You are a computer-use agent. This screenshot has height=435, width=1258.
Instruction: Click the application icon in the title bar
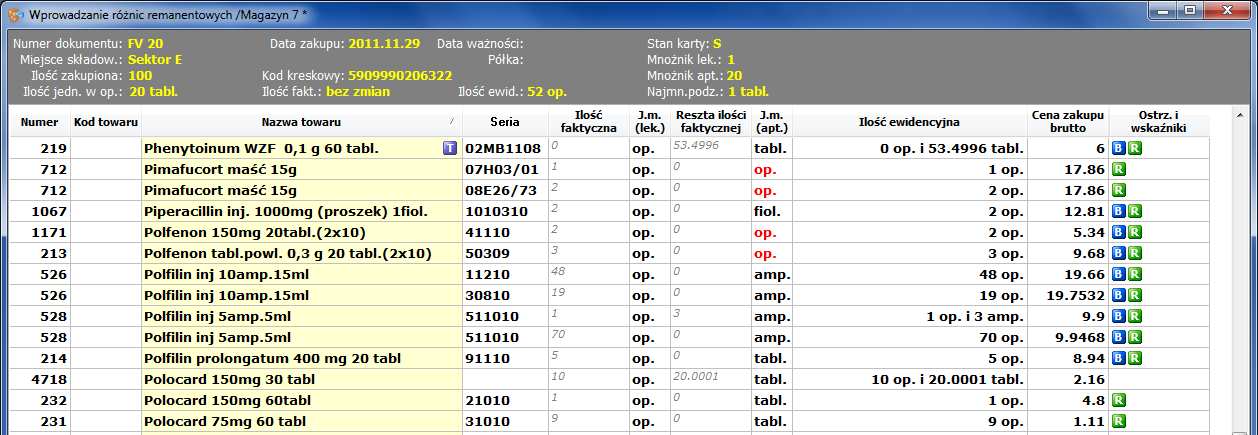point(15,15)
